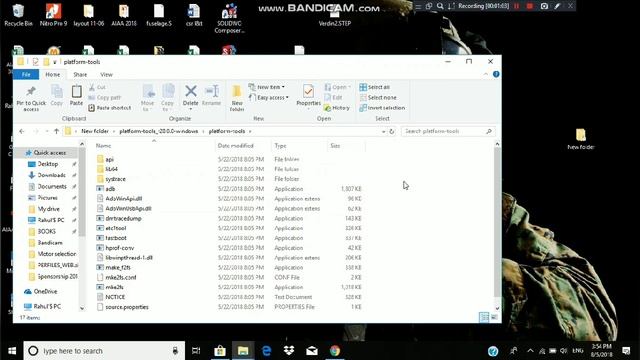Click the Edit command in ribbon
Screen dimensions: 640x360
(x=333, y=98)
